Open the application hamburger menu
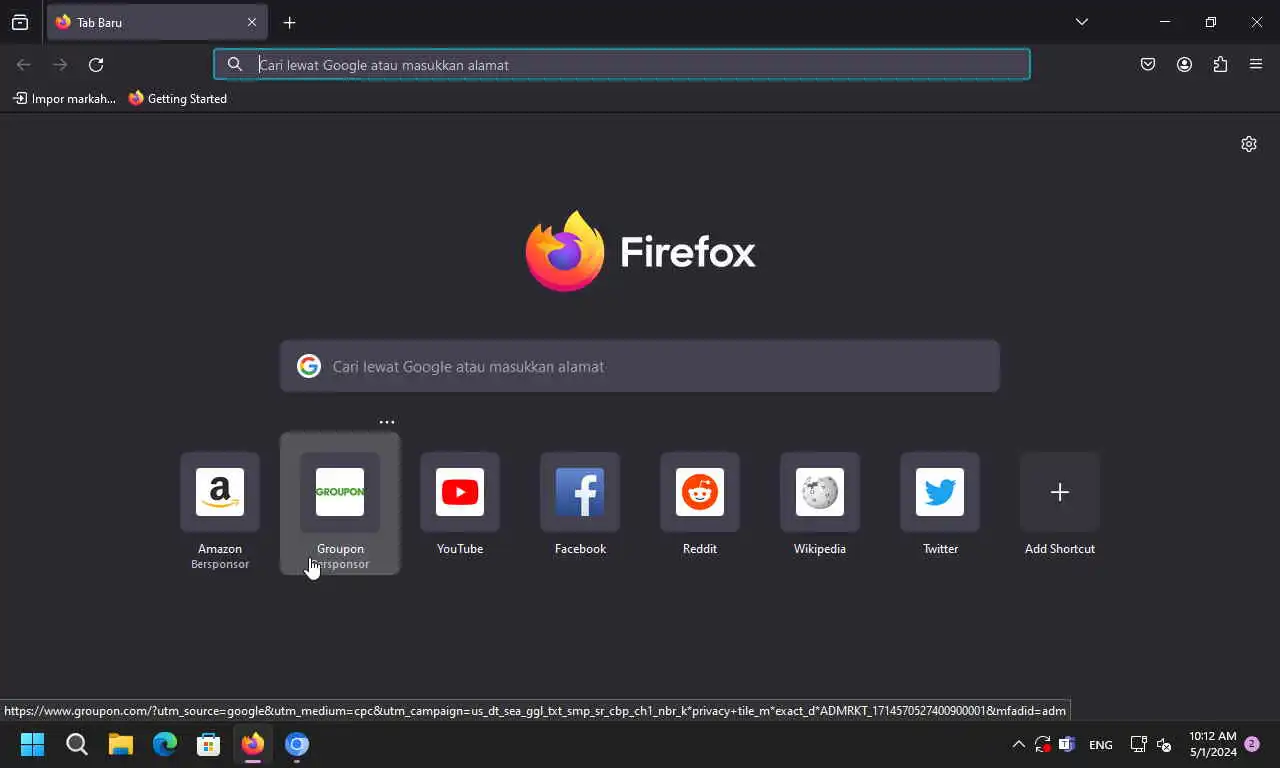The height and width of the screenshot is (768, 1280). pos(1256,65)
